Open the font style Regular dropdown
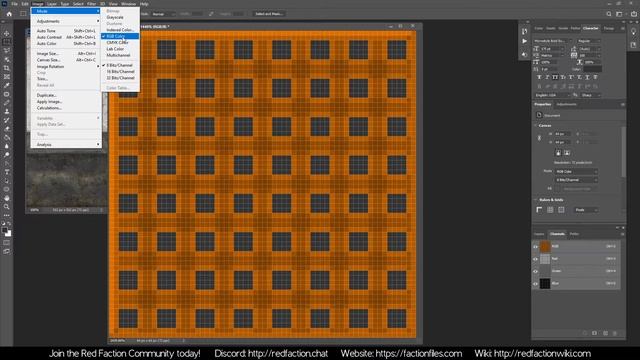Image resolution: width=640 pixels, height=360 pixels. click(589, 41)
